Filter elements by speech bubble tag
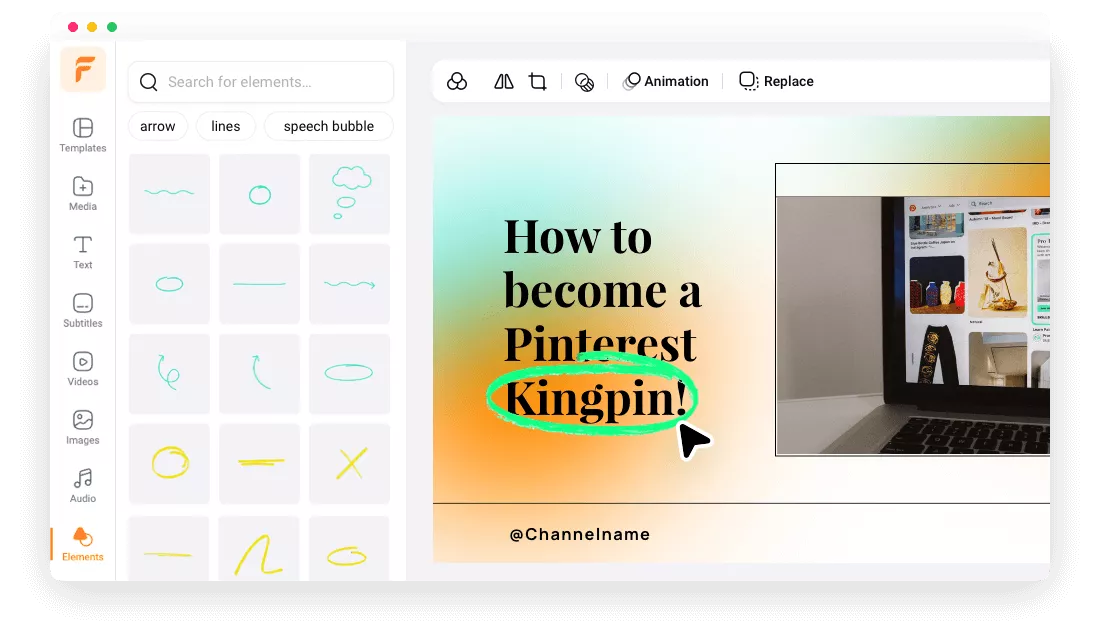 click(x=329, y=126)
